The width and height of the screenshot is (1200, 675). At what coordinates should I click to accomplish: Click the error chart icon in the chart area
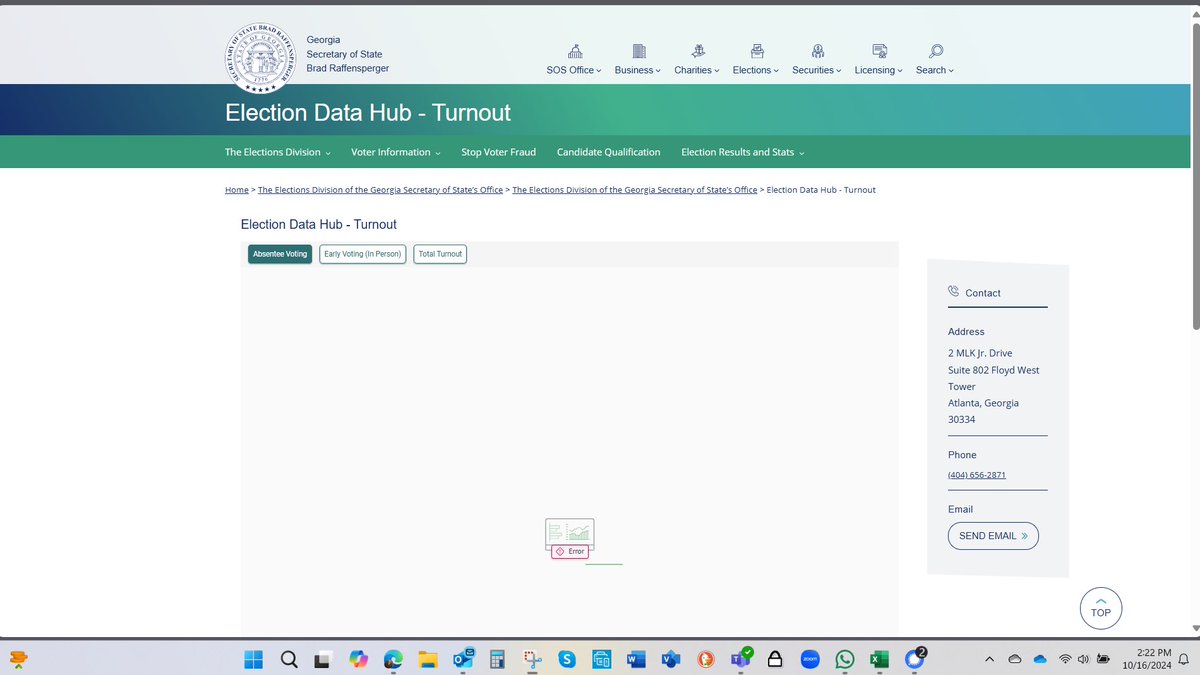pyautogui.click(x=569, y=533)
